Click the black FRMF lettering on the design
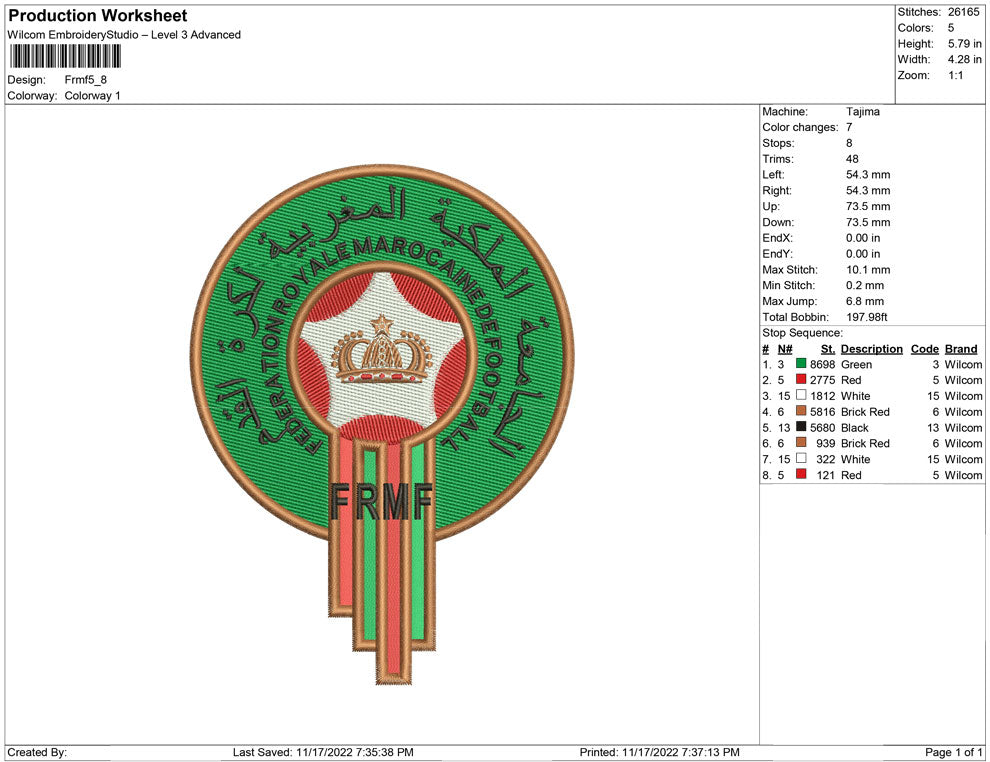990x762 pixels. [x=381, y=502]
